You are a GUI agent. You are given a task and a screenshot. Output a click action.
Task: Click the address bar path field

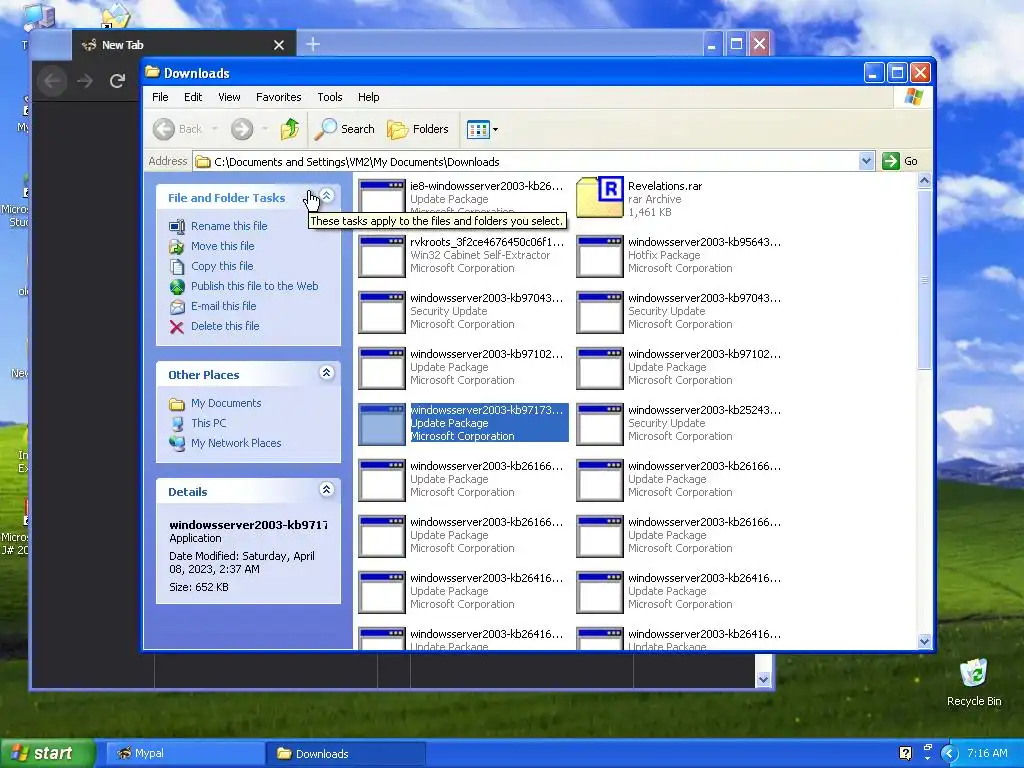[526, 161]
